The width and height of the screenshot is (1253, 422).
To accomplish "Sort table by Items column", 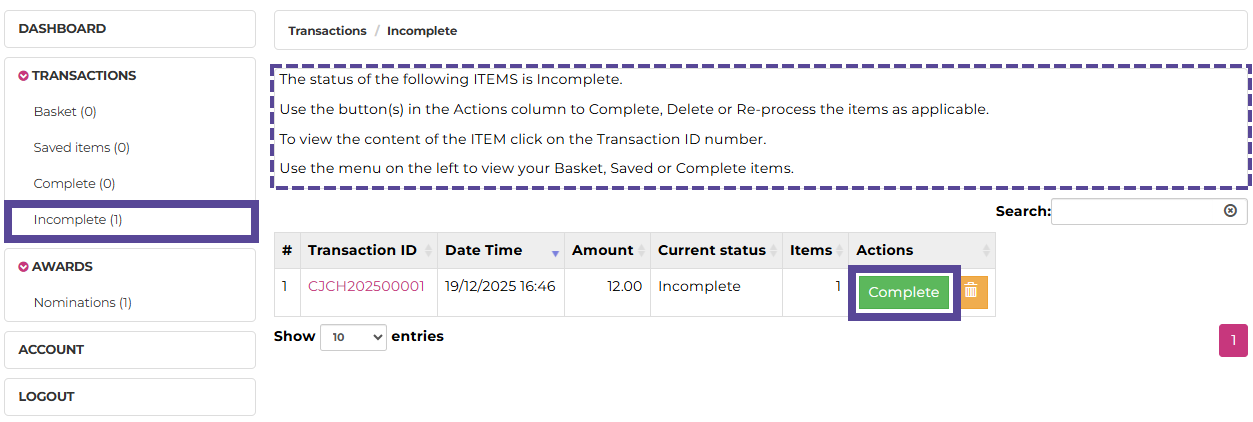I will 814,250.
